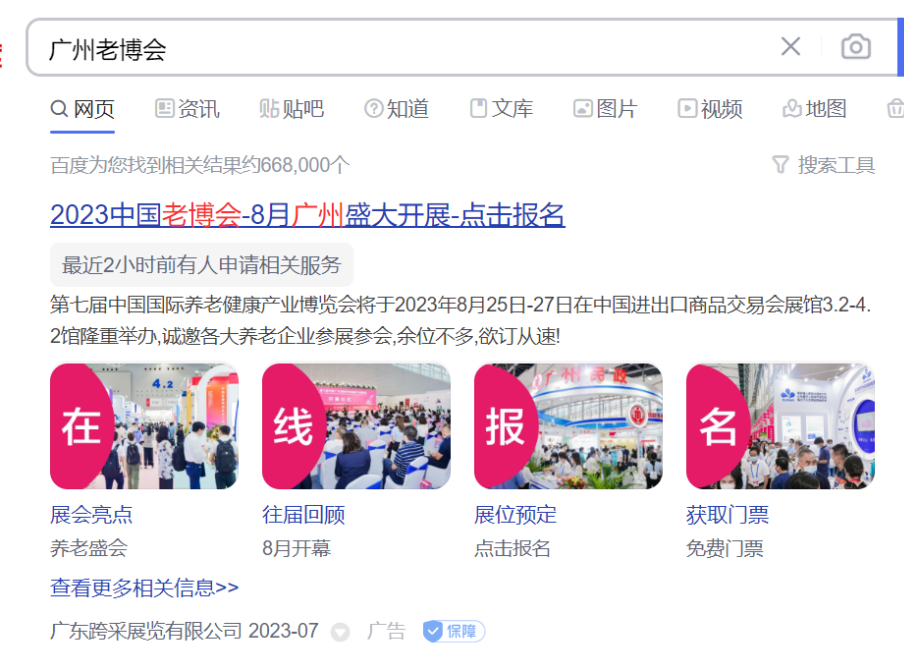Clear the search box with X icon
Viewport: 904px width, 672px height.
[x=790, y=47]
